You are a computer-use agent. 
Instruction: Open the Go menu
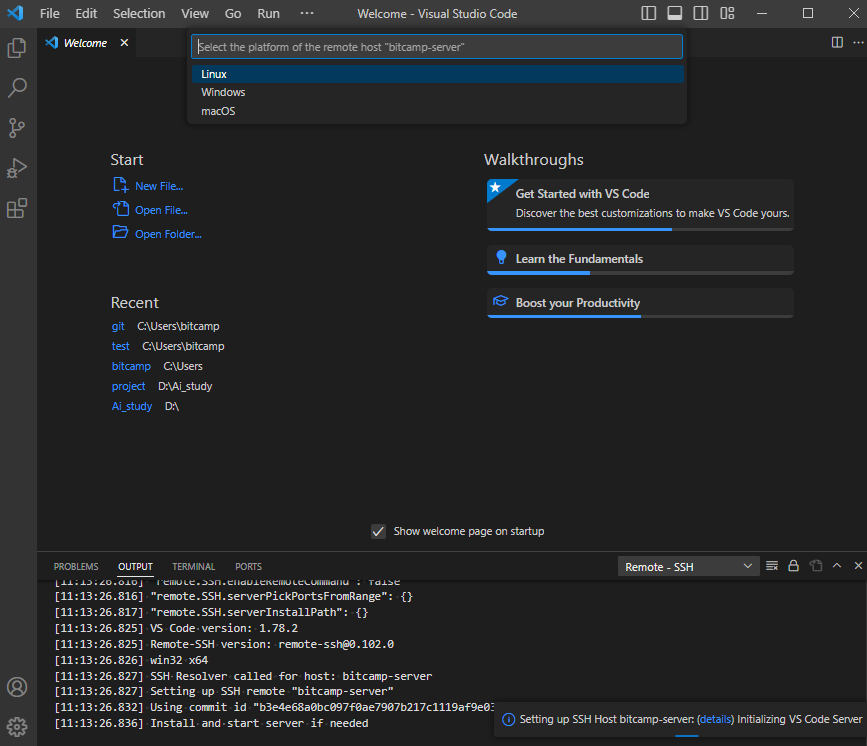[233, 13]
